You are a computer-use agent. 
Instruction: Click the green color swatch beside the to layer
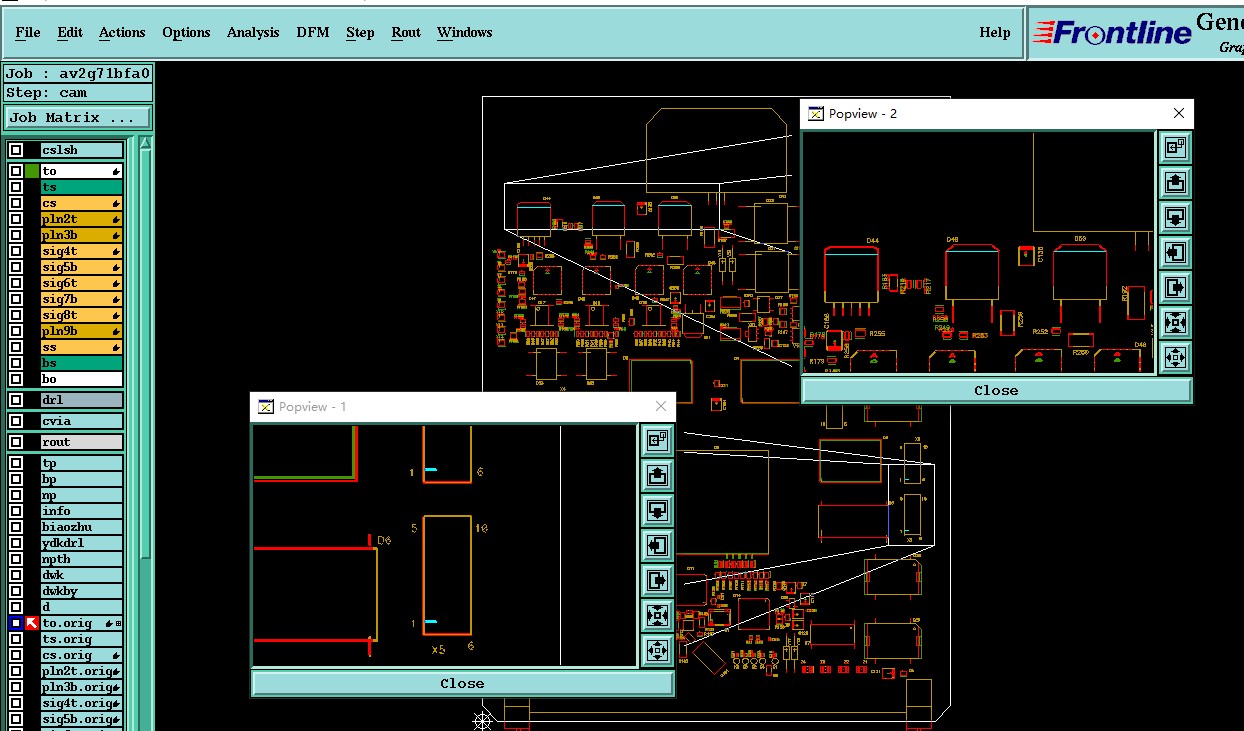pos(31,171)
